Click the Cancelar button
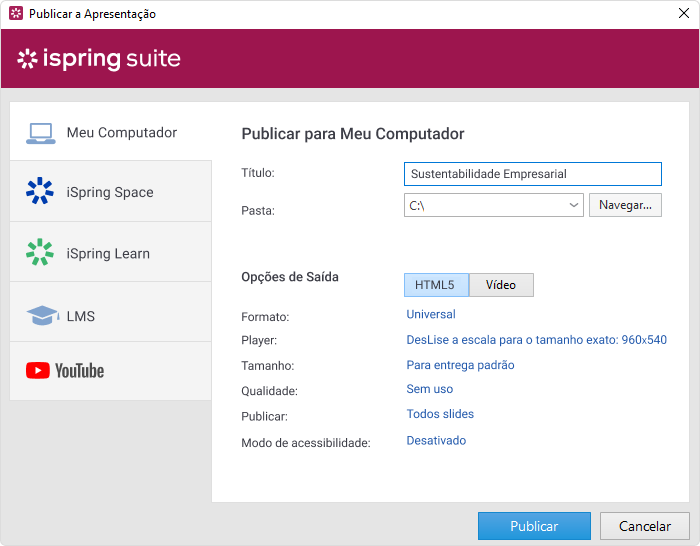The height and width of the screenshot is (546, 700). tap(645, 526)
